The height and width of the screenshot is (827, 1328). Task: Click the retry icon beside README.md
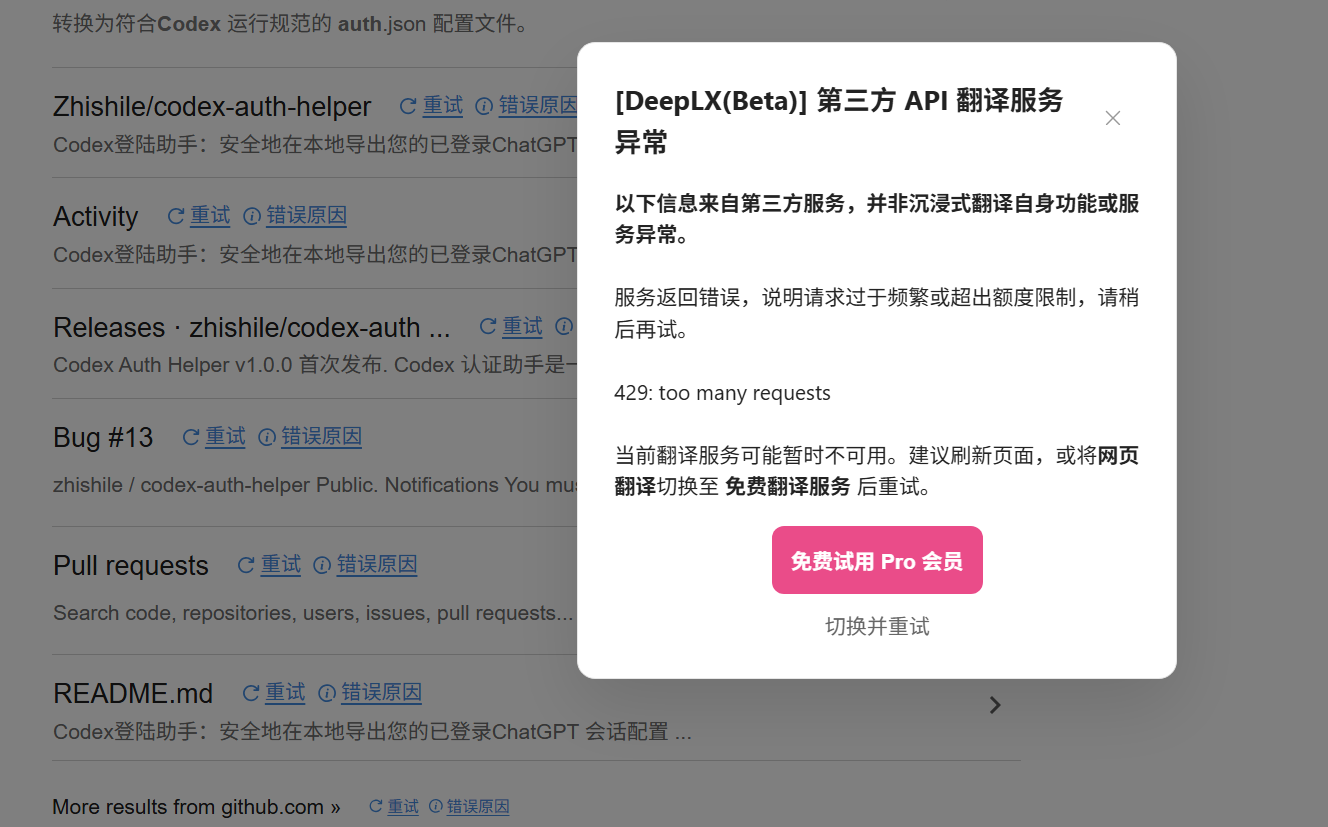[251, 693]
